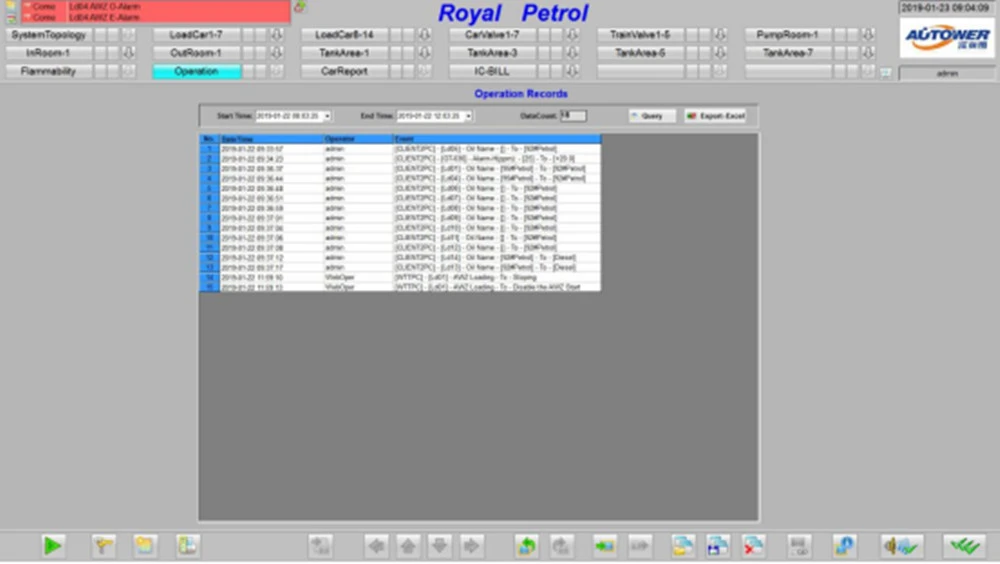Click the grey redo arrow icon
The height and width of the screenshot is (564, 1000).
(x=561, y=546)
